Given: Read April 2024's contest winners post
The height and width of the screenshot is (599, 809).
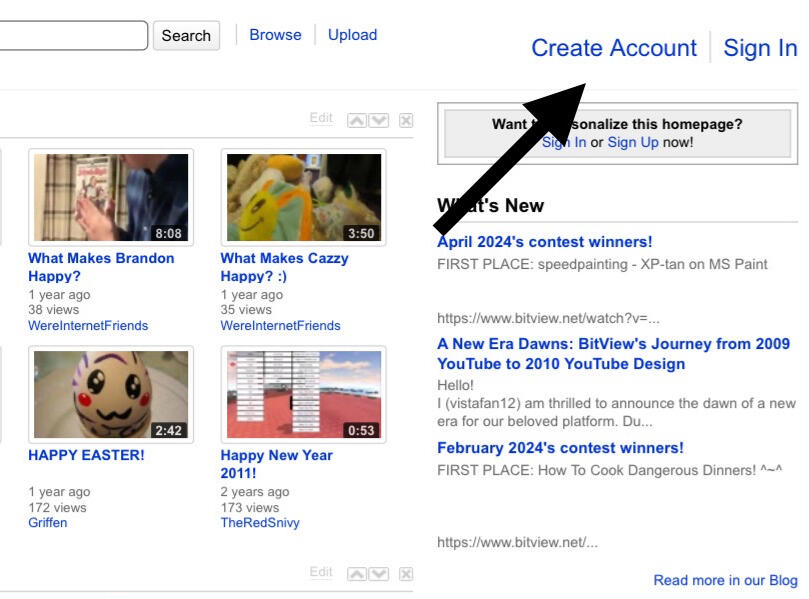Looking at the screenshot, I should 544,242.
